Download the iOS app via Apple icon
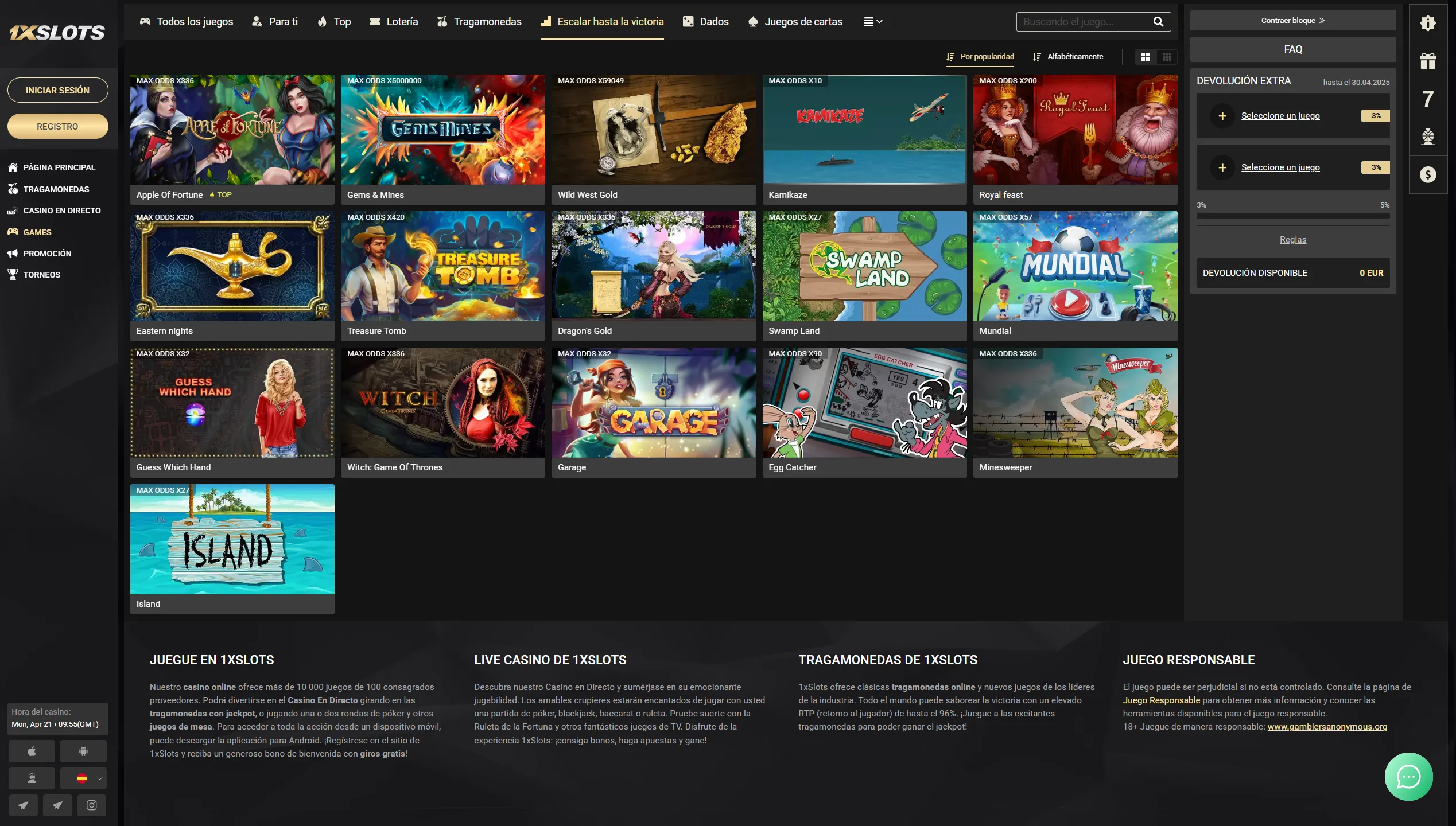Image resolution: width=1456 pixels, height=826 pixels. coord(32,751)
